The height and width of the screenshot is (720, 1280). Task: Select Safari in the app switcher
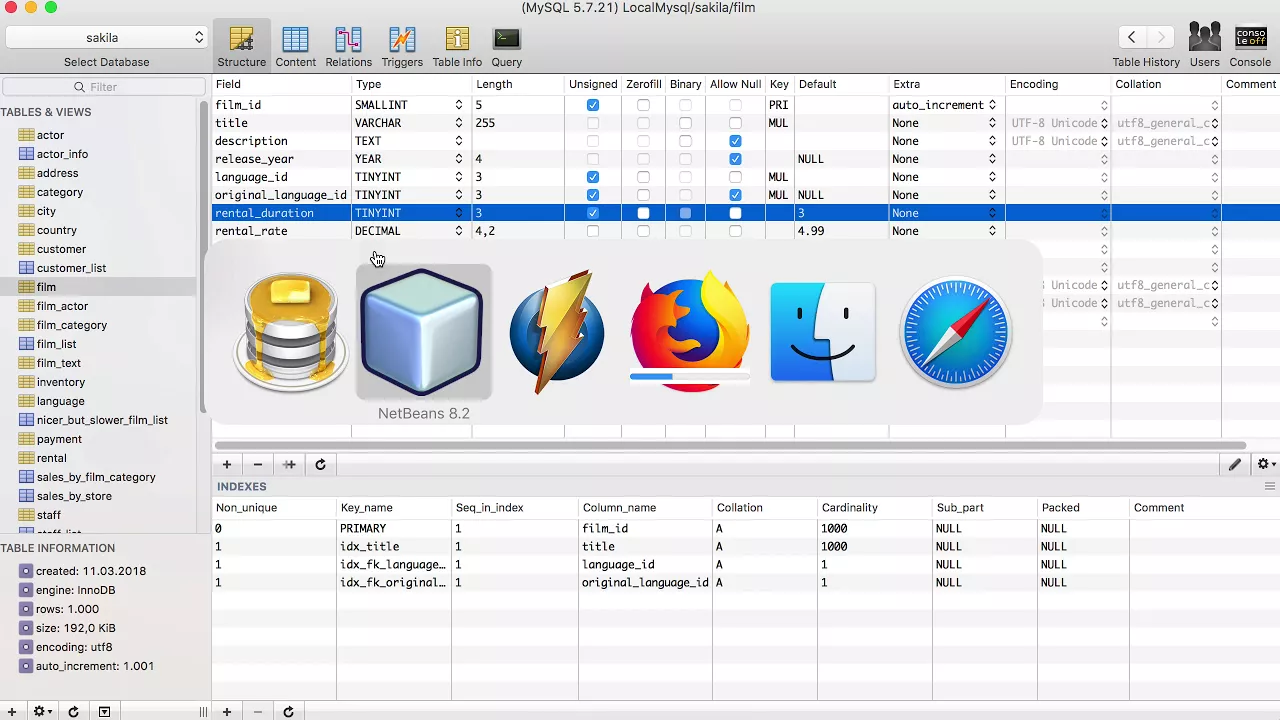956,332
